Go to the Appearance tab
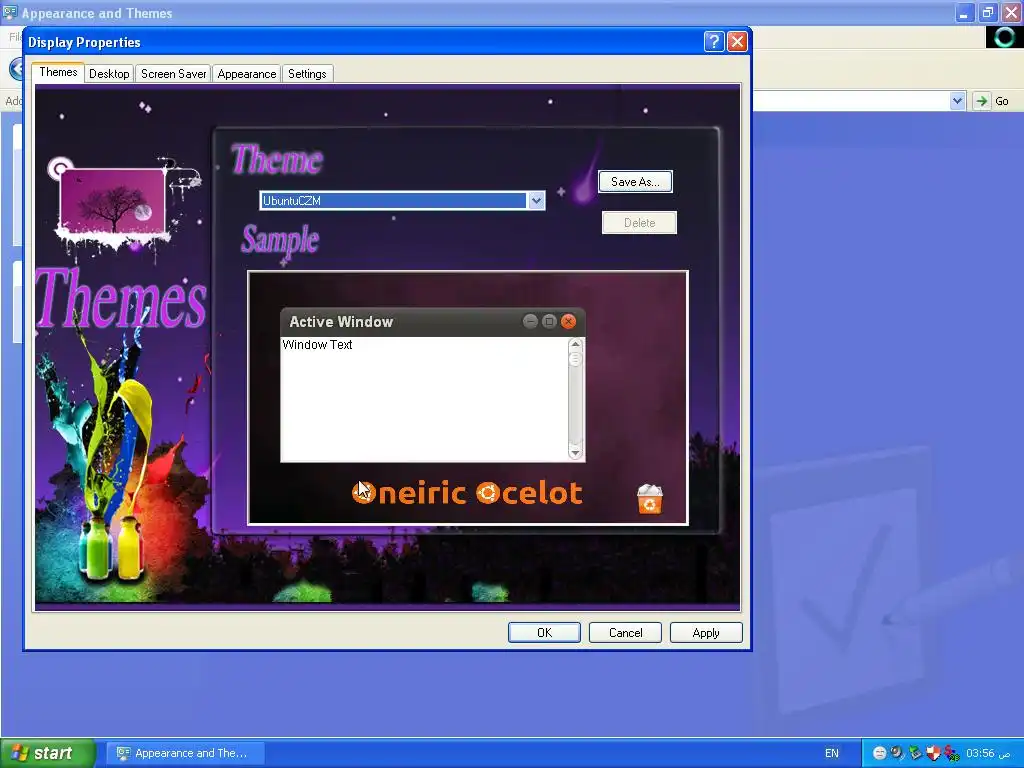The height and width of the screenshot is (768, 1024). coord(247,74)
